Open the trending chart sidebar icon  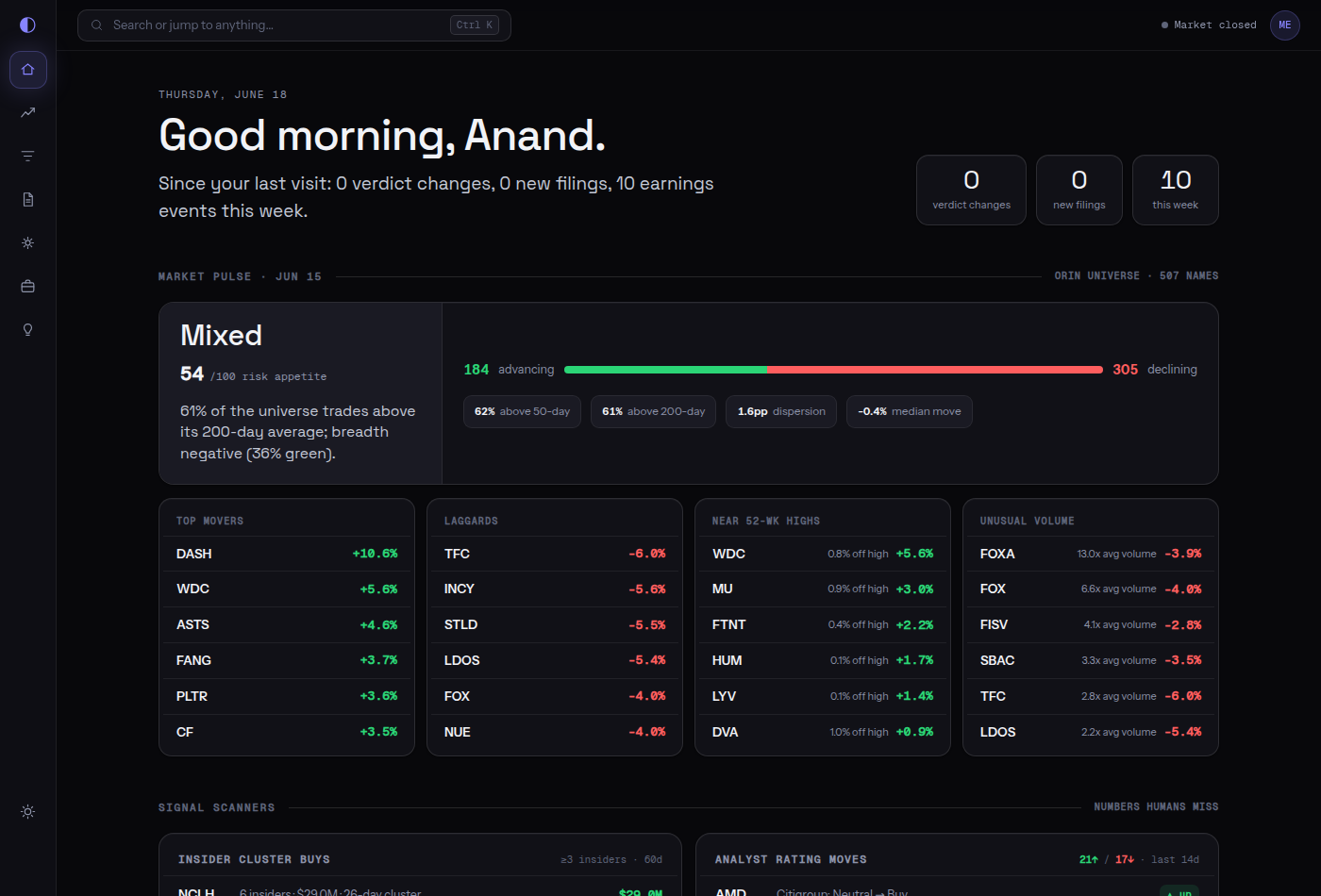click(x=28, y=113)
